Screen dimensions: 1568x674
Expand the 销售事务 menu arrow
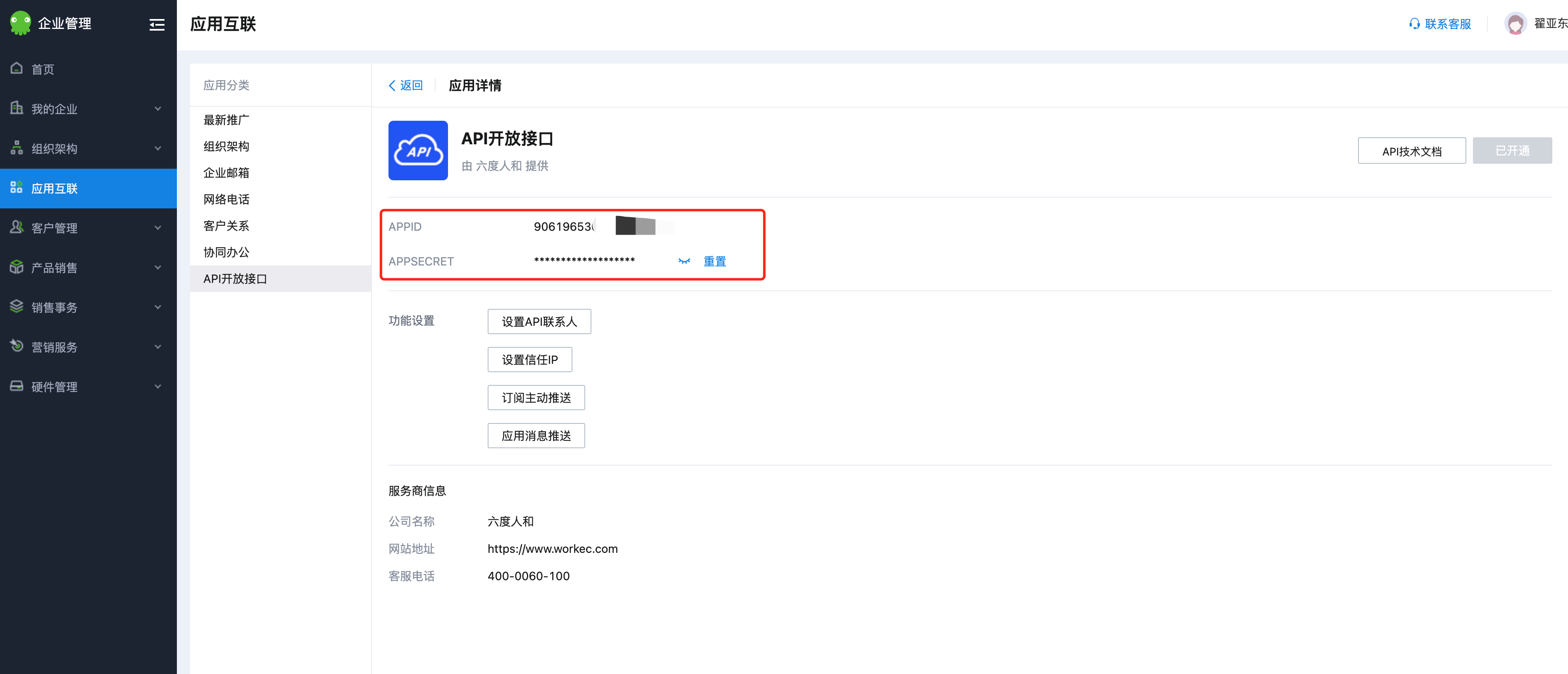pyautogui.click(x=157, y=308)
